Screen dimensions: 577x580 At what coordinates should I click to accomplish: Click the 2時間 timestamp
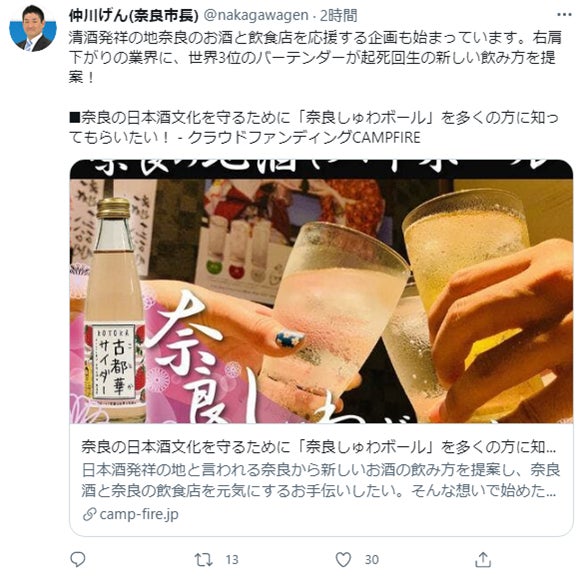(338, 16)
